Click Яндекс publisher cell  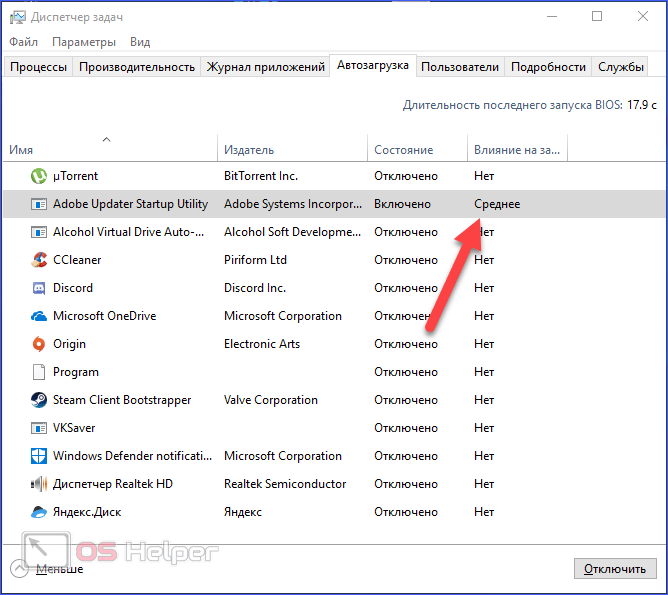243,512
